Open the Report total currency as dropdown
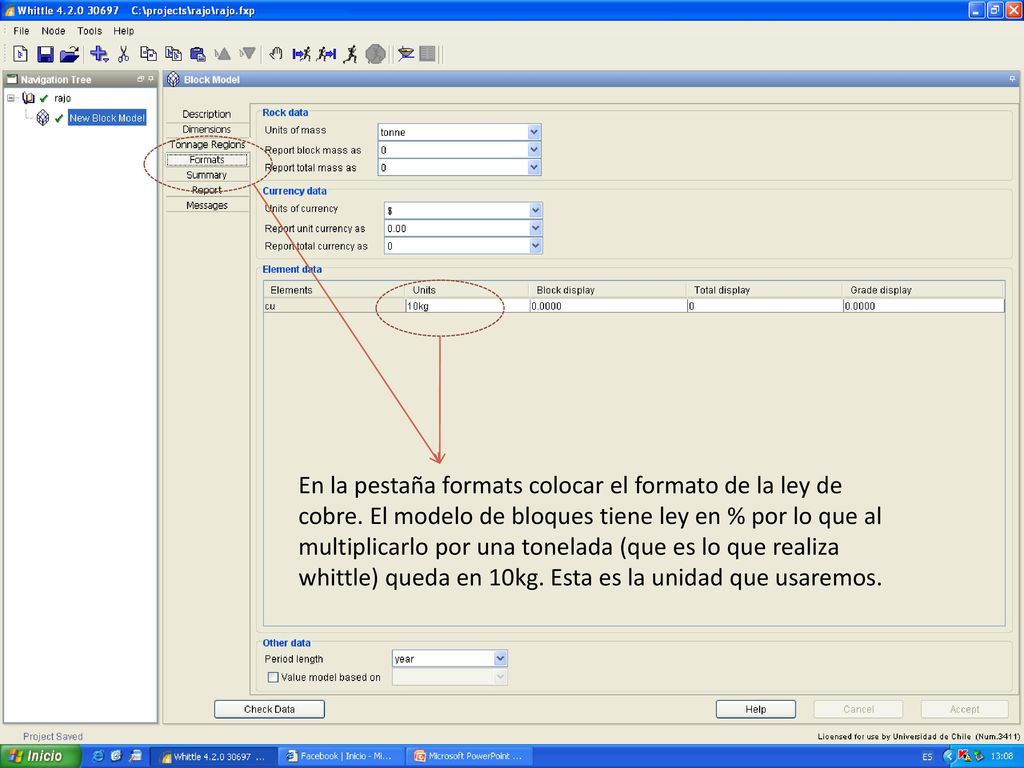 click(x=536, y=246)
